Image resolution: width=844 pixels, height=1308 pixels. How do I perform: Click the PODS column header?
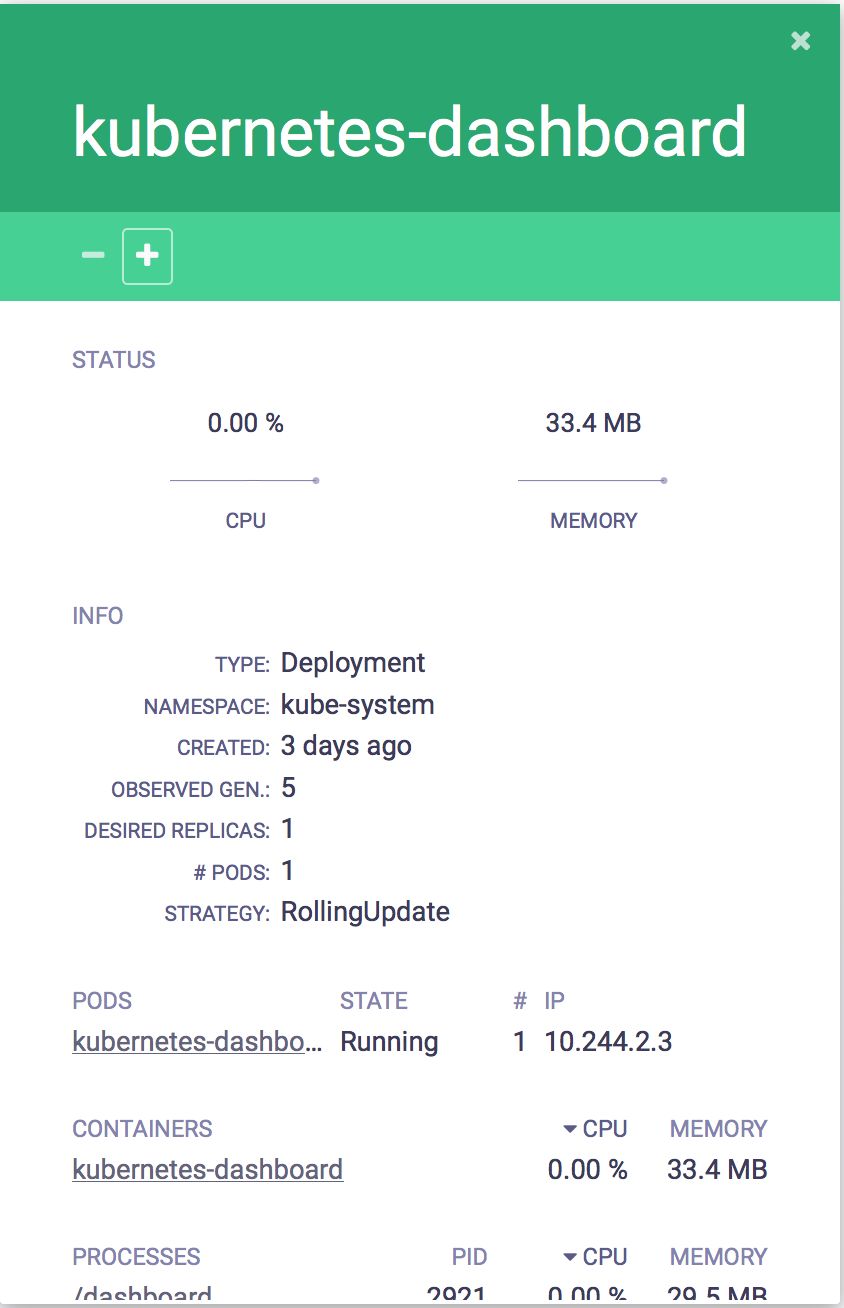click(x=102, y=1001)
